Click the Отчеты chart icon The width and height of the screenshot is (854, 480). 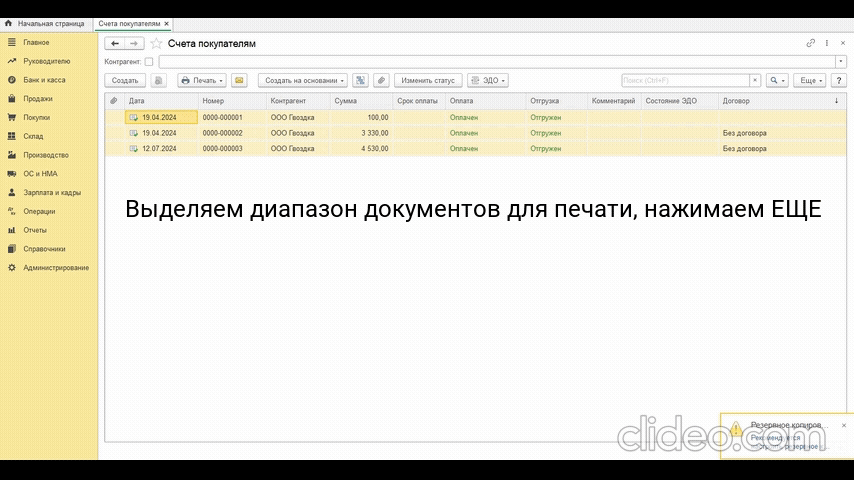(x=11, y=230)
